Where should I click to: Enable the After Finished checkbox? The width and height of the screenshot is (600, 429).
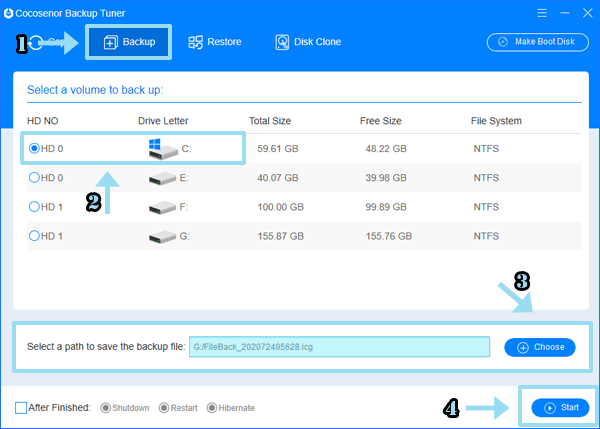coord(21,408)
